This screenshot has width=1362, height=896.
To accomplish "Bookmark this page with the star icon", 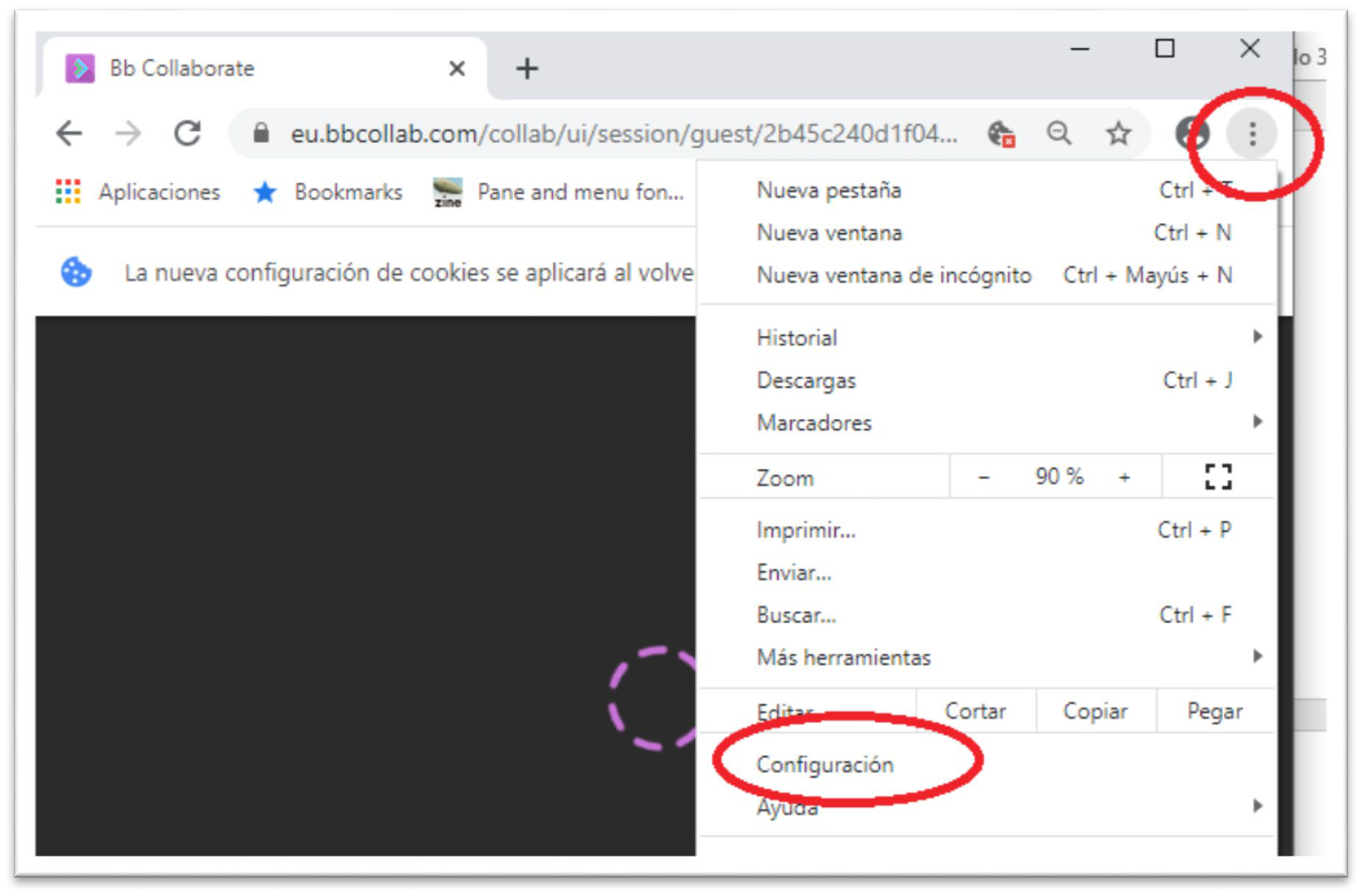I will coord(1118,133).
